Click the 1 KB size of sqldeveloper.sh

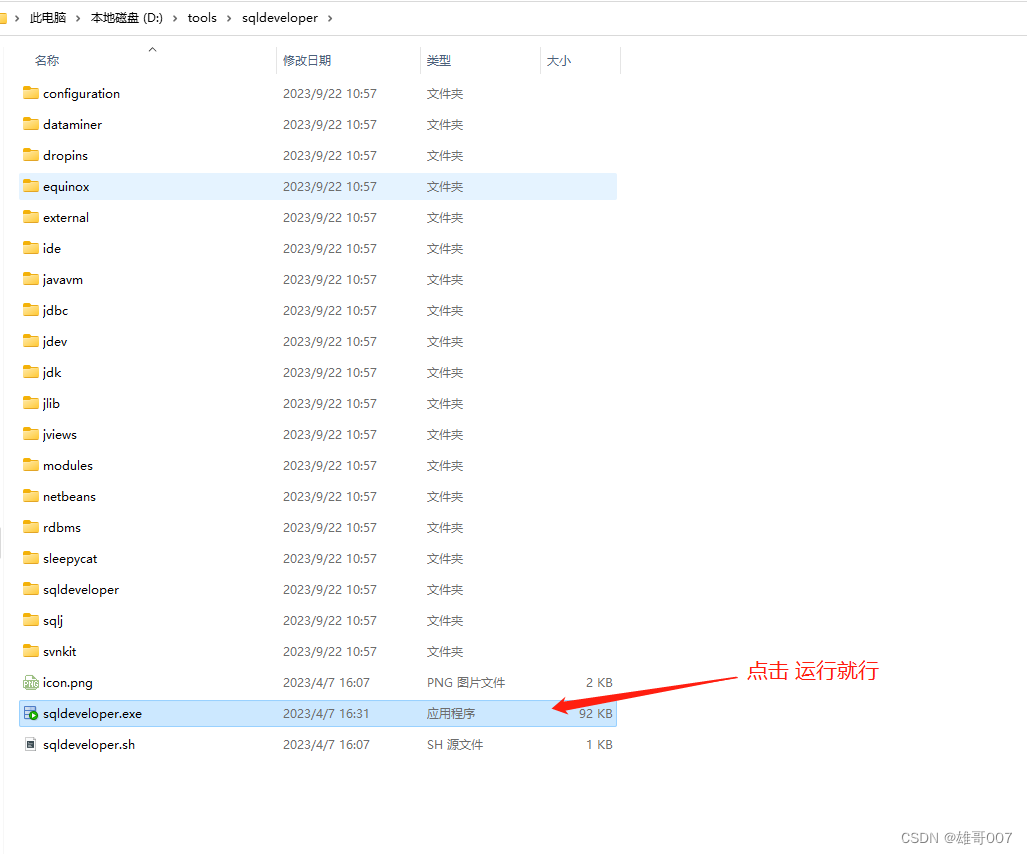599,745
